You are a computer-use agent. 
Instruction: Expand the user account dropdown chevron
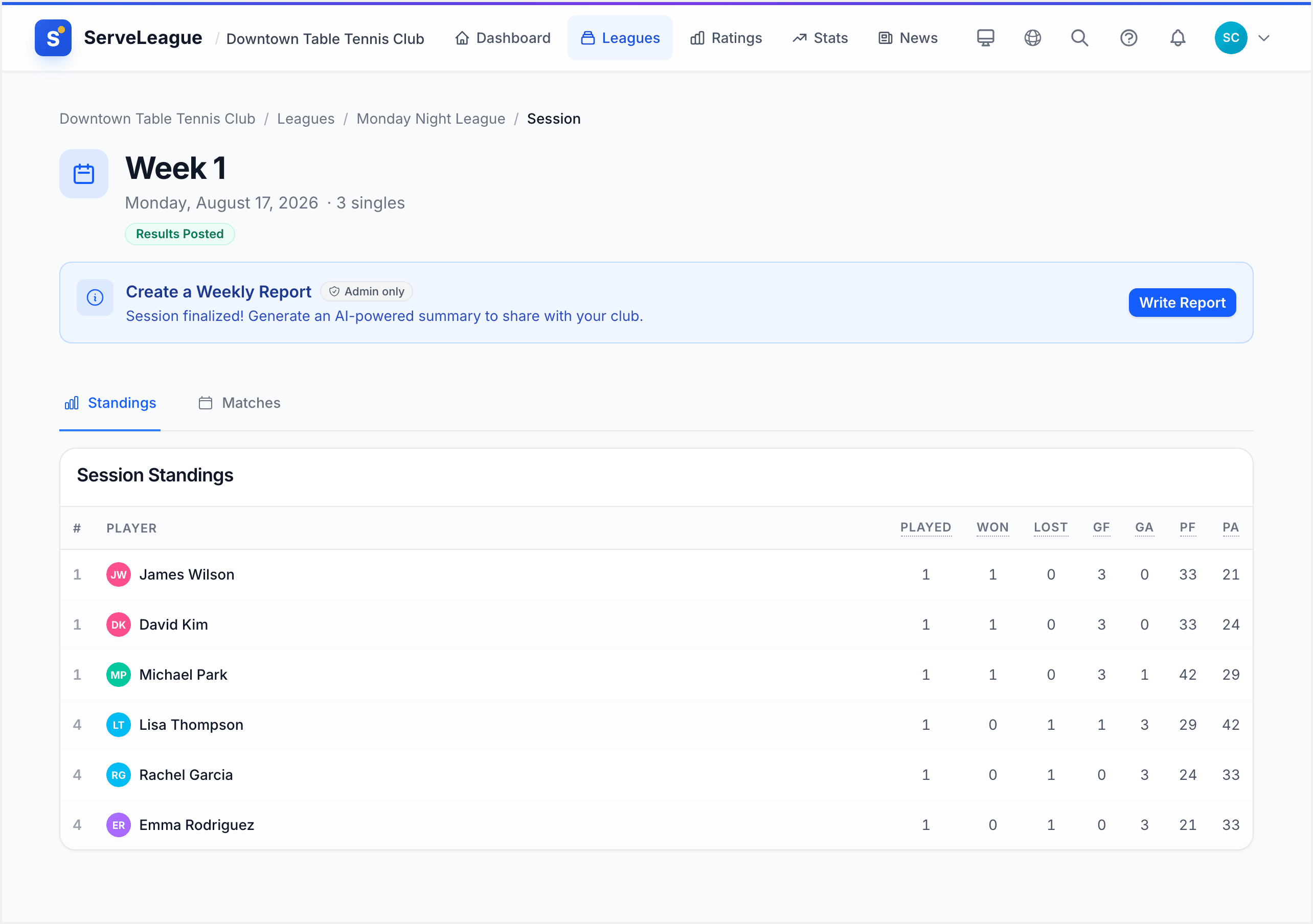[1264, 38]
